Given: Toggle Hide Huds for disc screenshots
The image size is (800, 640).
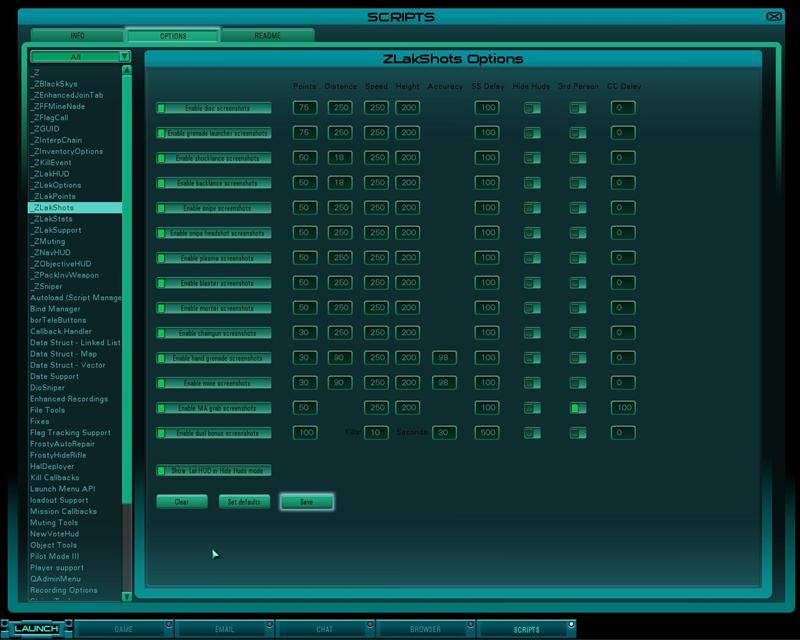Looking at the screenshot, I should [x=532, y=108].
